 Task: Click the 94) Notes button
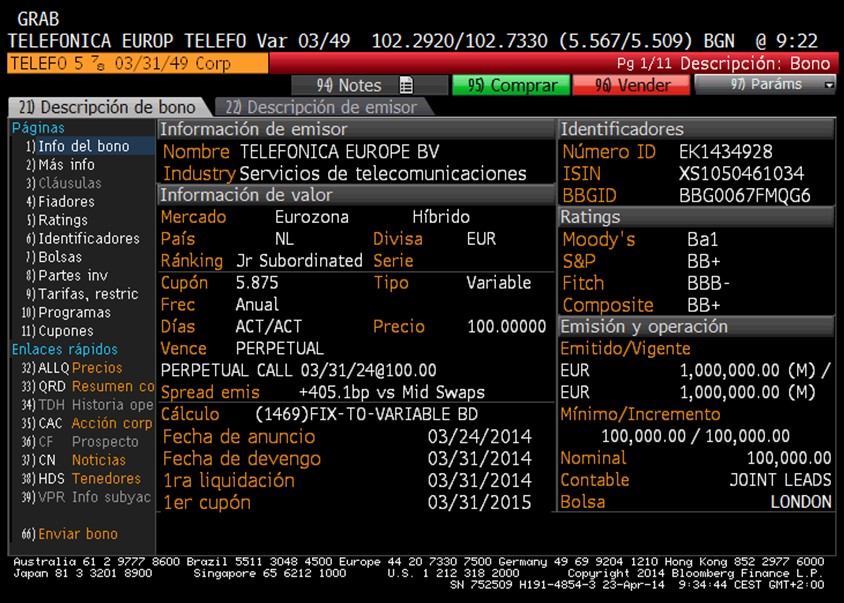coord(369,85)
